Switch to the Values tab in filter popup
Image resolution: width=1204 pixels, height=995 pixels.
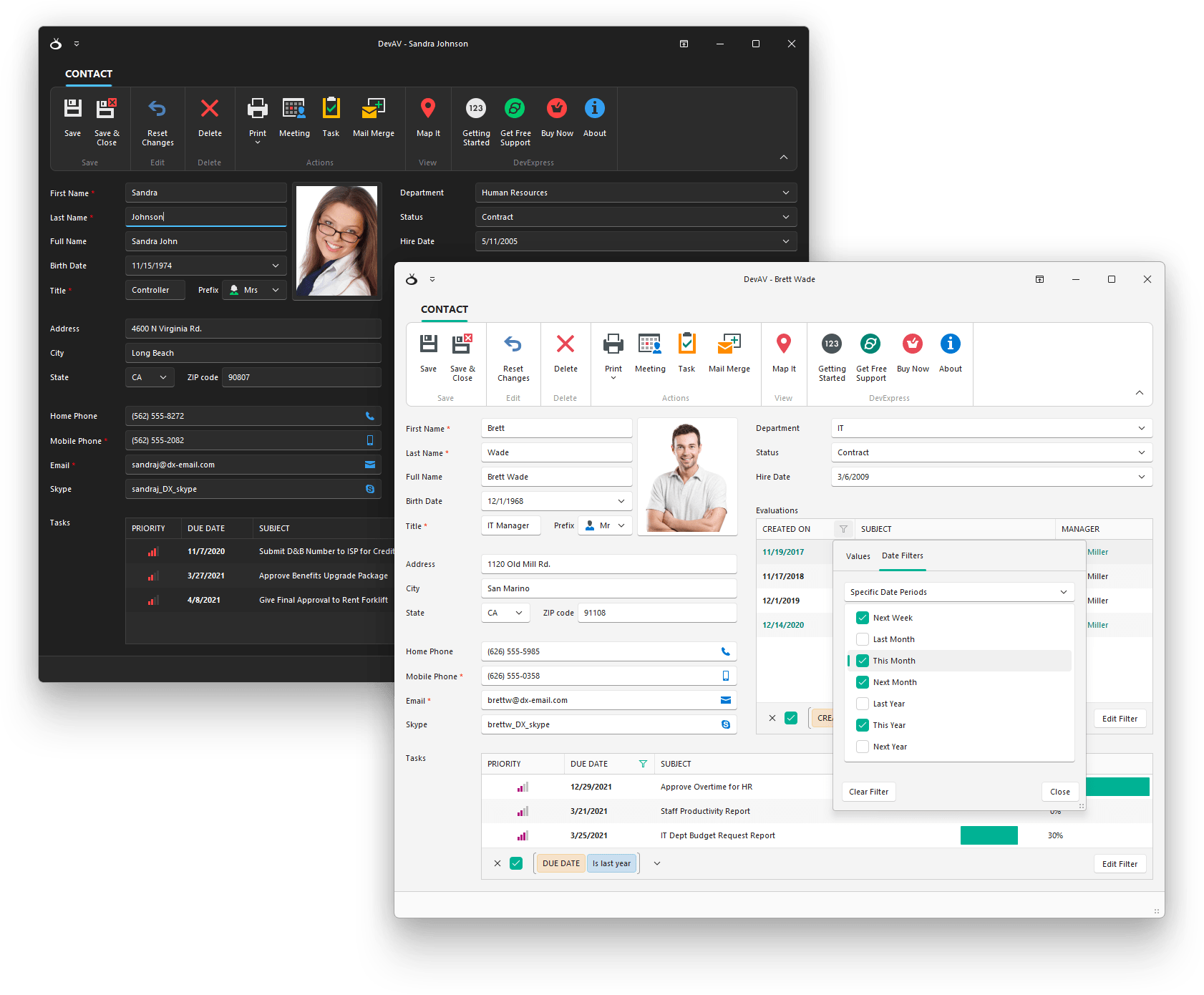(858, 556)
